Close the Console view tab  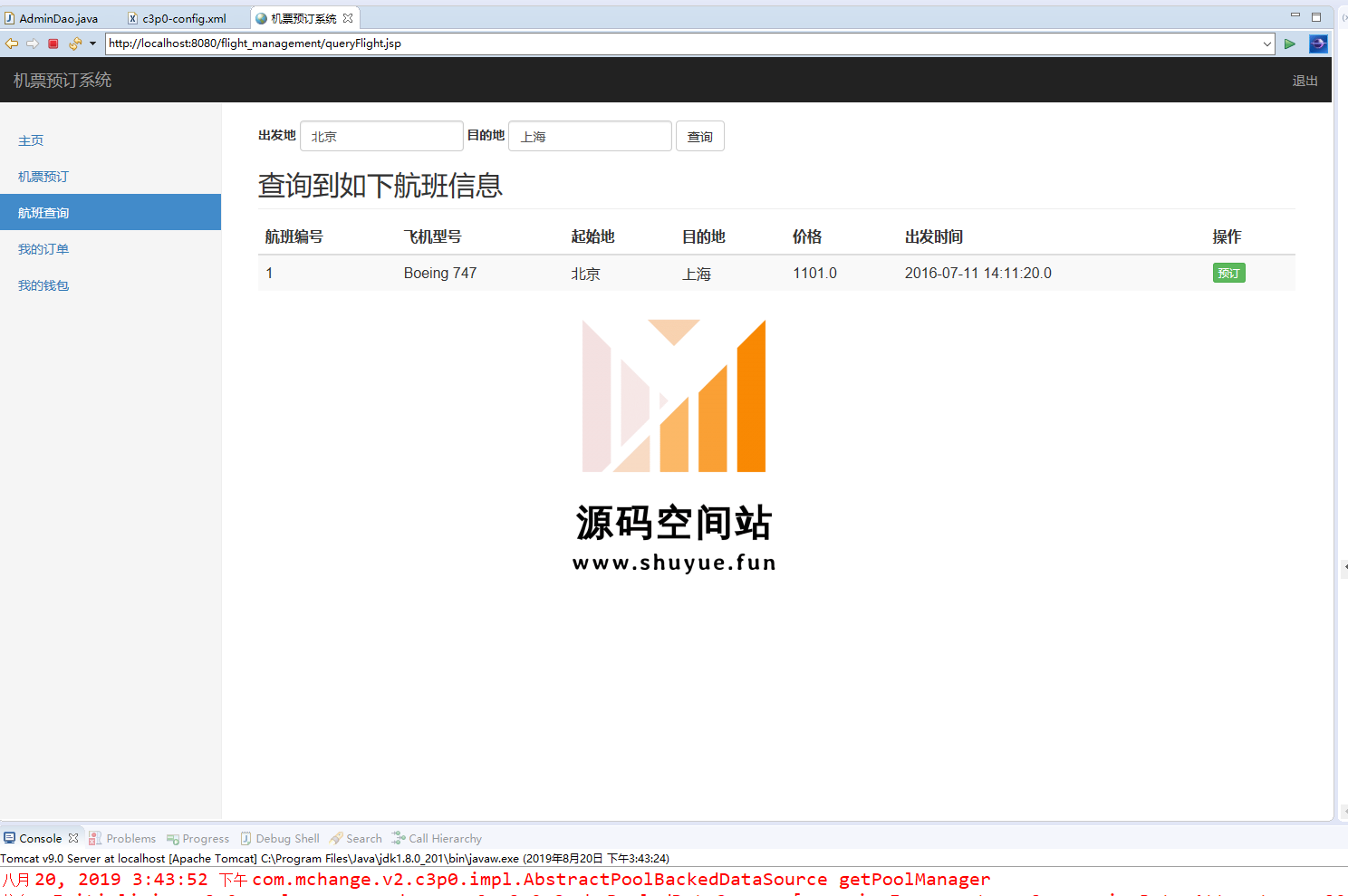click(x=73, y=838)
